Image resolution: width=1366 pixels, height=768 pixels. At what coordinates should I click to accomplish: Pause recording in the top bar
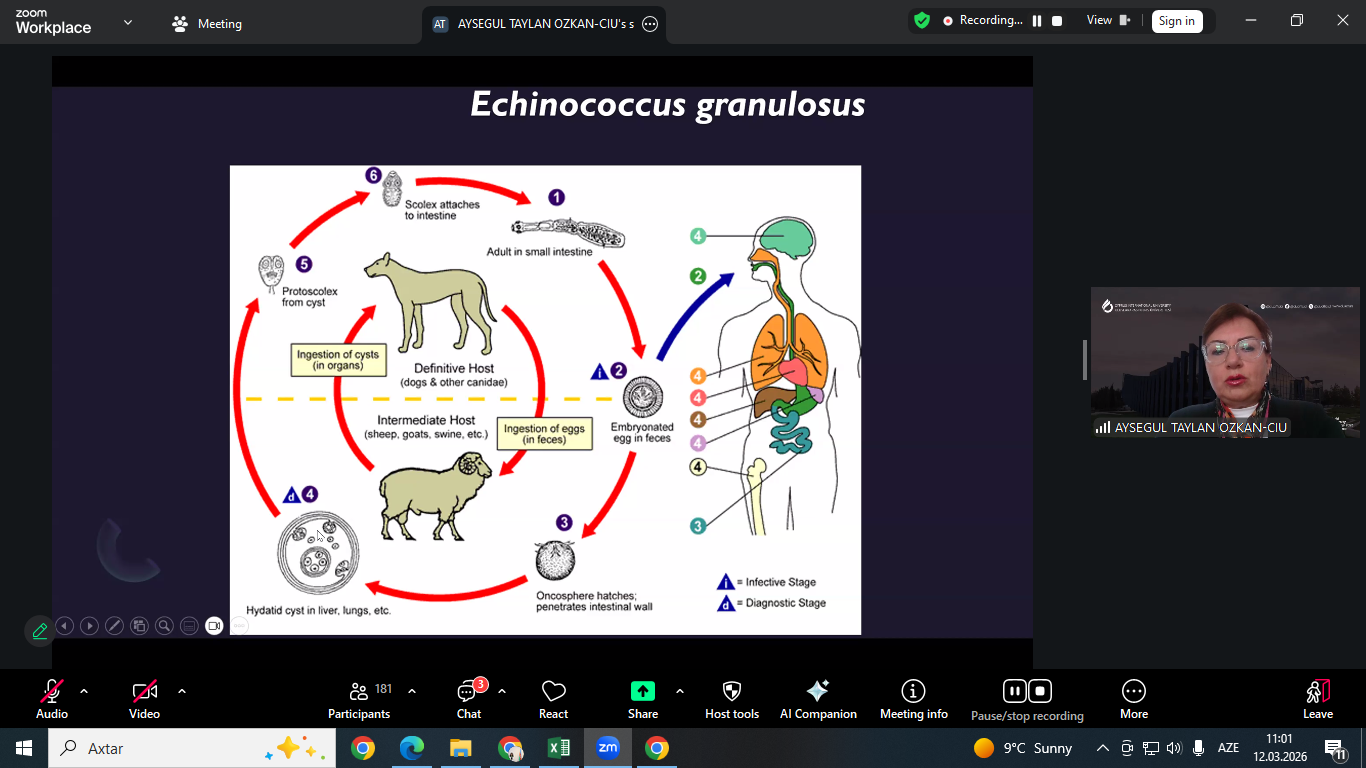[1037, 21]
